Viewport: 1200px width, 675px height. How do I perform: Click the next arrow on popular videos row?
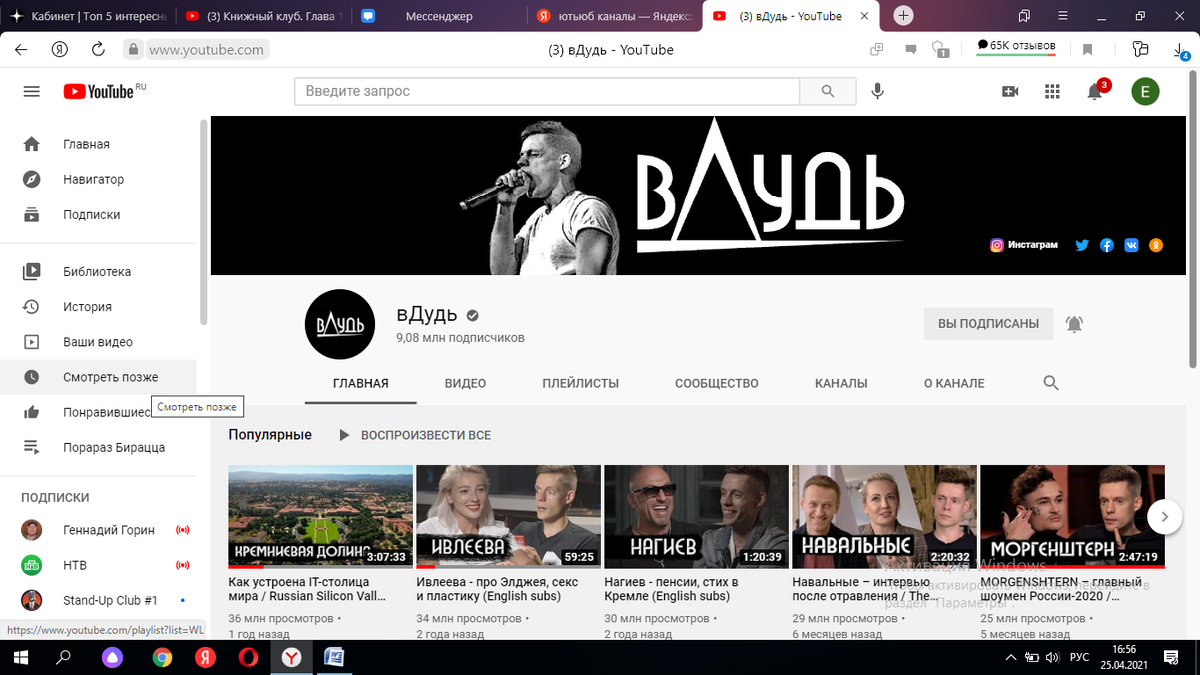click(x=1164, y=517)
